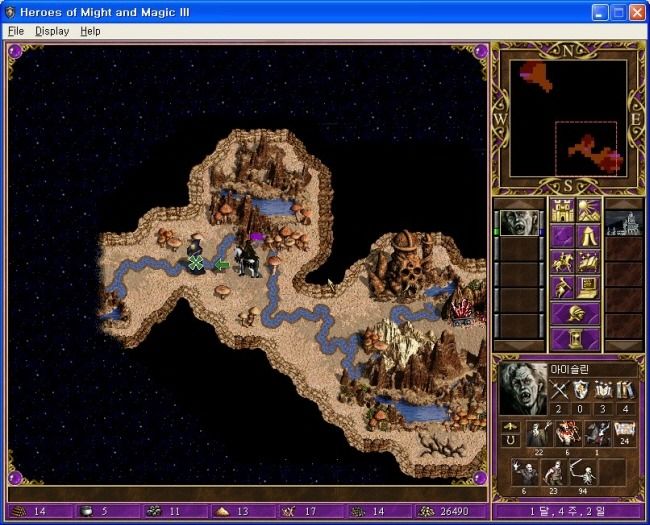Select the mounted knight stack of 1
The width and height of the screenshot is (650, 525).
597,434
